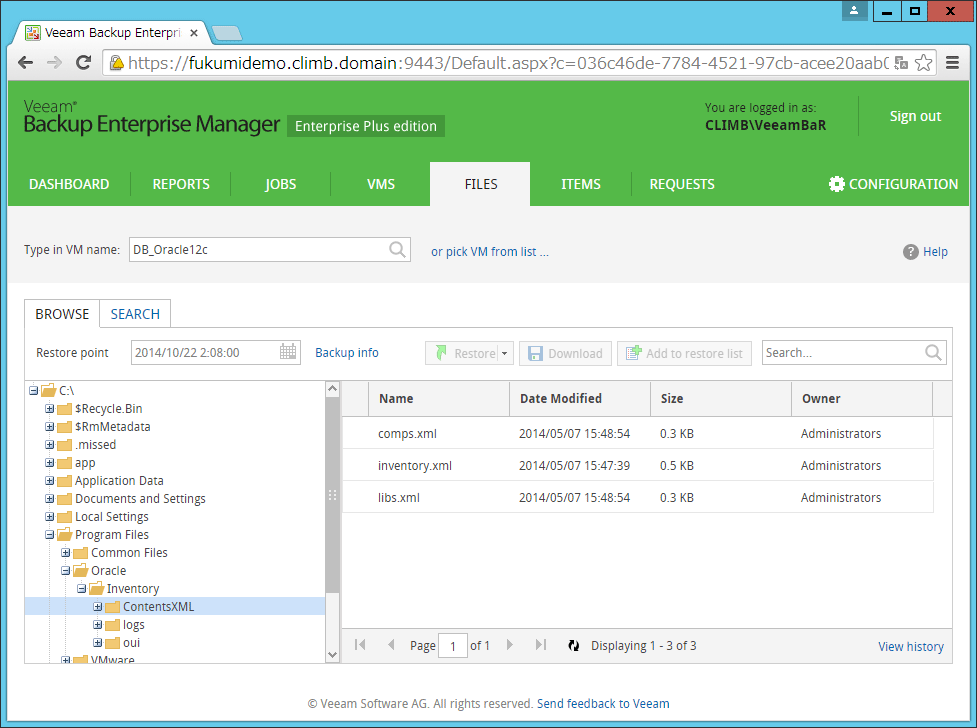
Task: Click Send feedback to Veeam link
Action: click(x=603, y=704)
